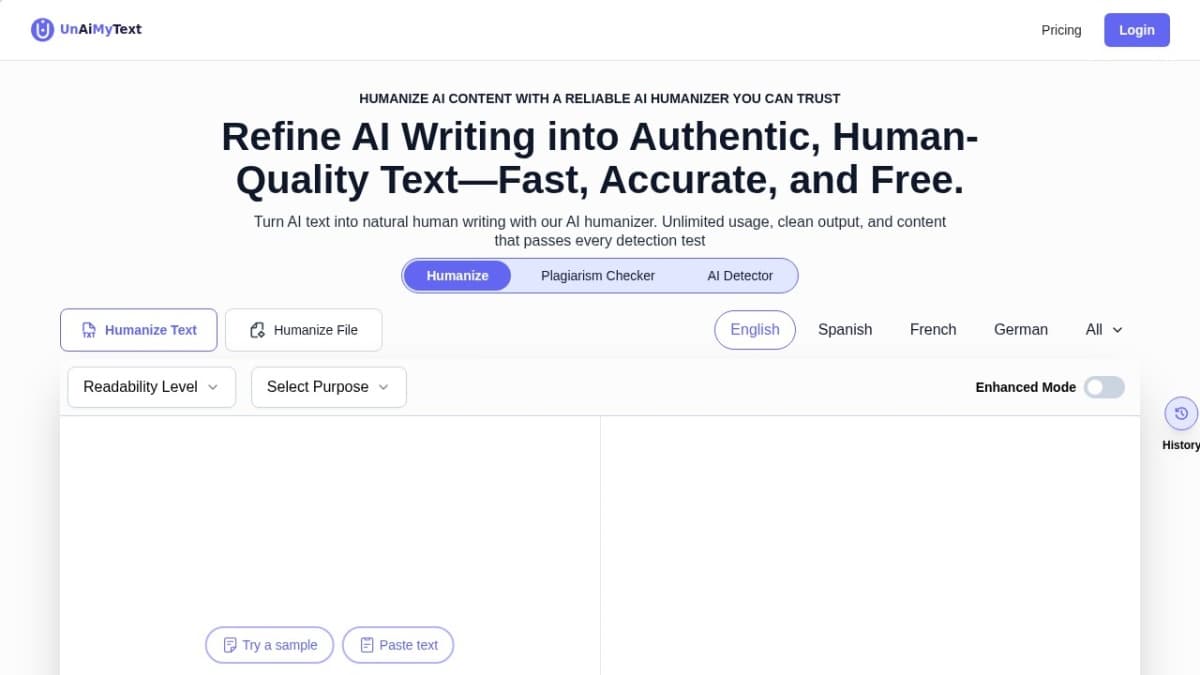Click the clipboard icon on Paste text

[366, 645]
